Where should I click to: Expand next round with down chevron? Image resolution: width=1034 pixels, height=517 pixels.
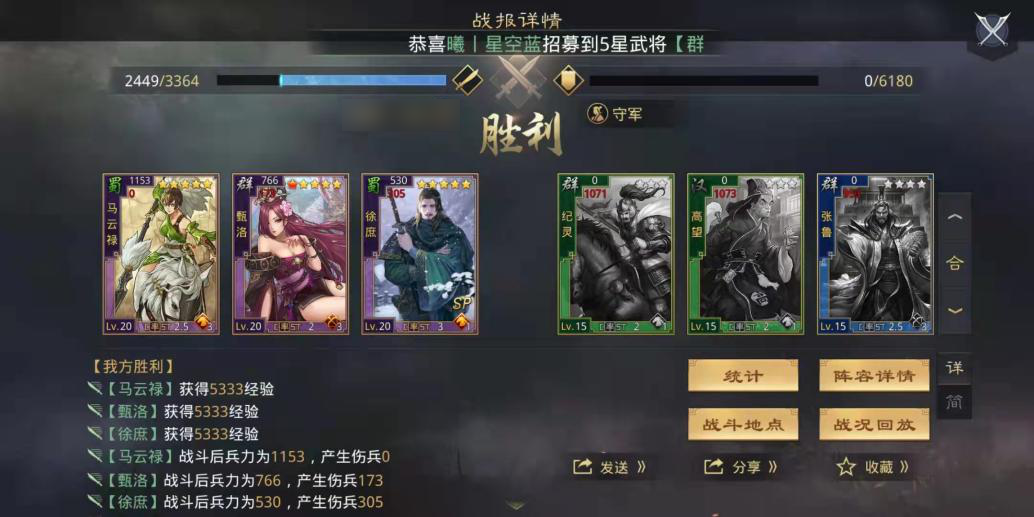point(955,311)
